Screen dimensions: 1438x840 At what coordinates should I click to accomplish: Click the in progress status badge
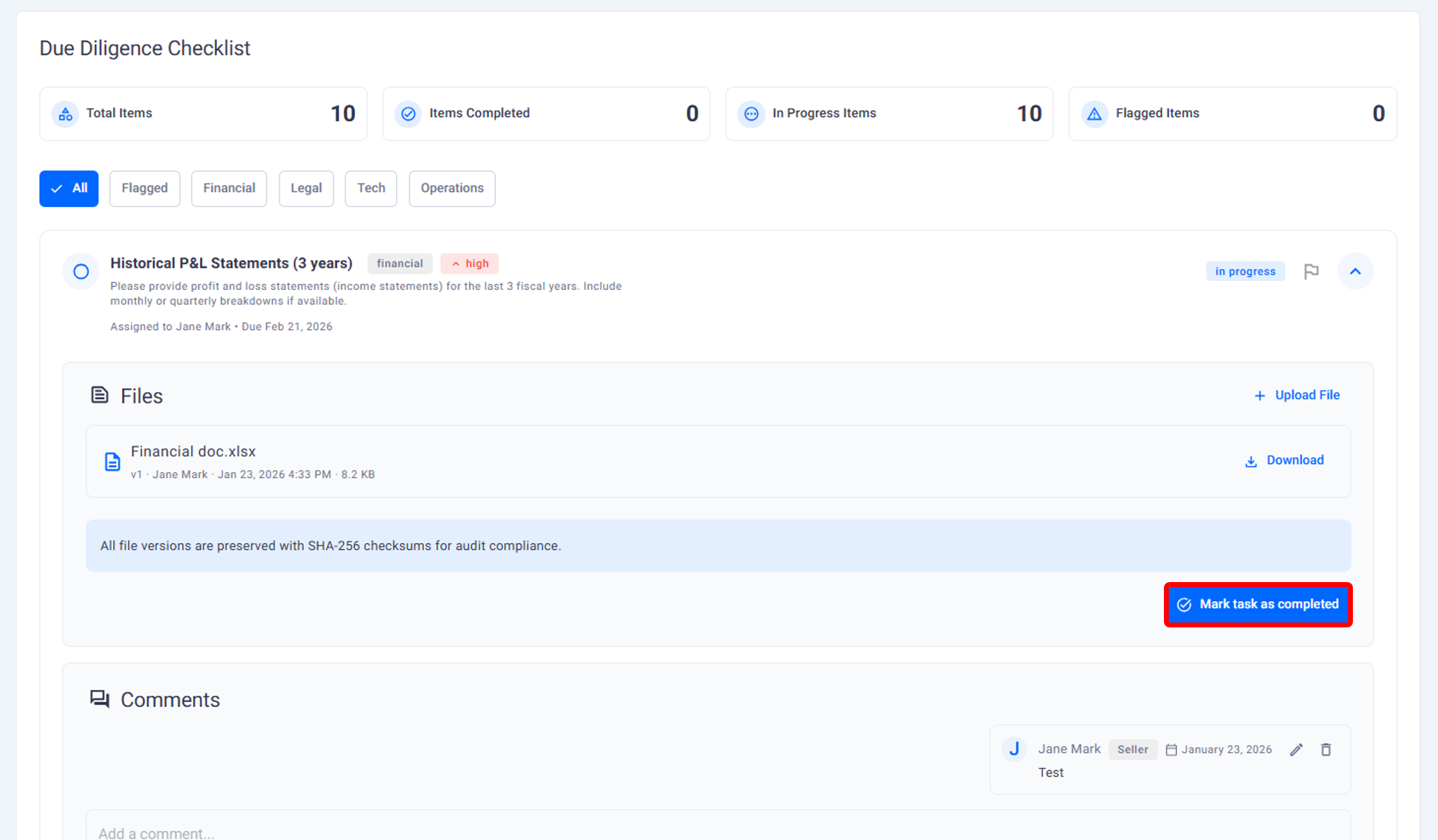pos(1245,271)
